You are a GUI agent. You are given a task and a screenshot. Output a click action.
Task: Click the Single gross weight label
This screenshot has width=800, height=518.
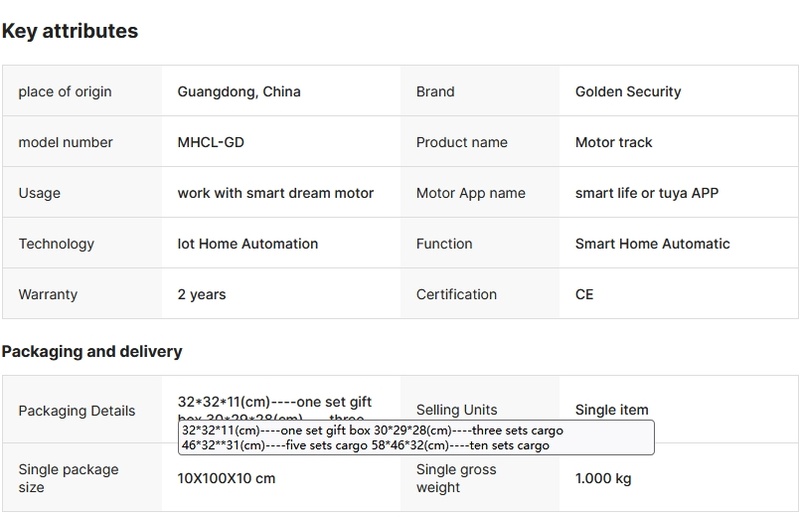(x=456, y=479)
